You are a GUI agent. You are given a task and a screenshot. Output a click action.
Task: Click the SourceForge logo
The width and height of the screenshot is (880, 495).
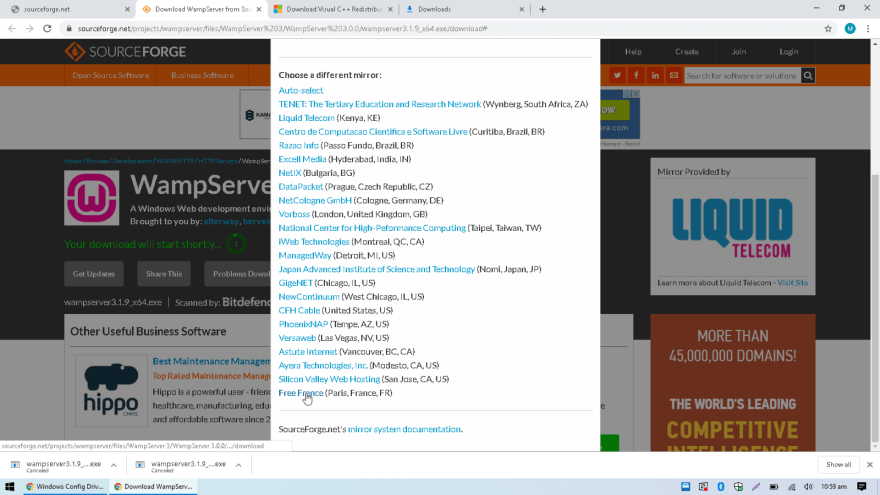(125, 52)
